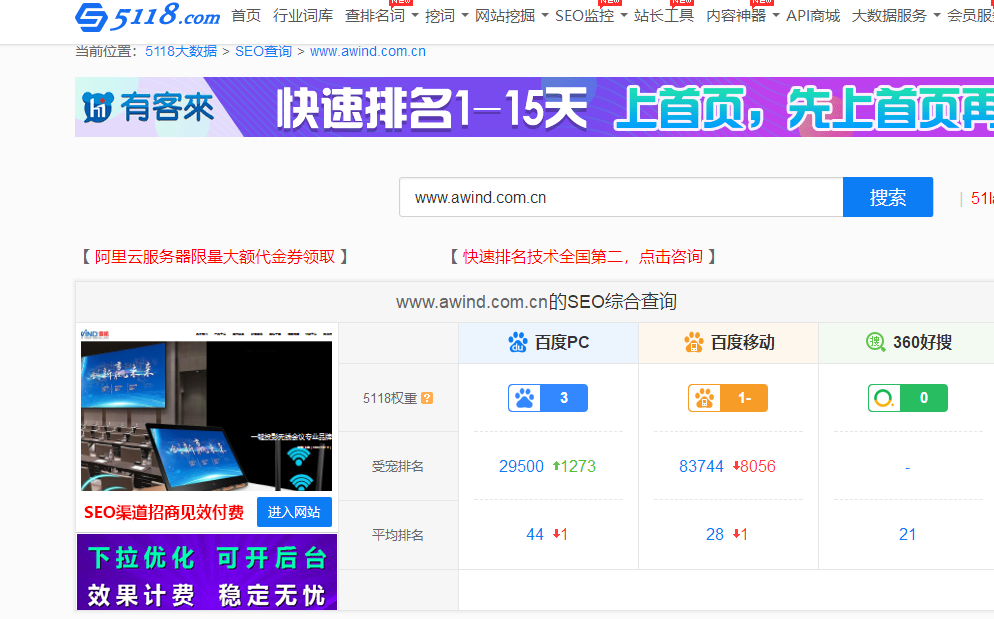Click the 进入网站 button
Screen dimensions: 994x619
(x=294, y=512)
